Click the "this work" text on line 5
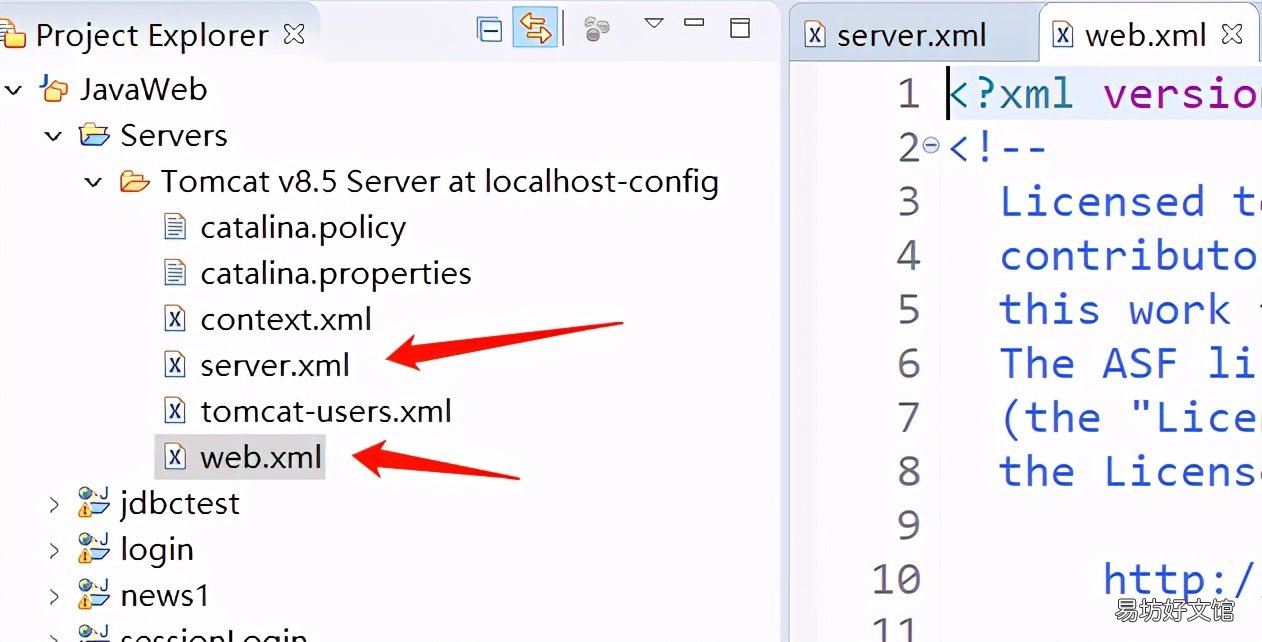This screenshot has width=1262, height=642. click(1116, 309)
